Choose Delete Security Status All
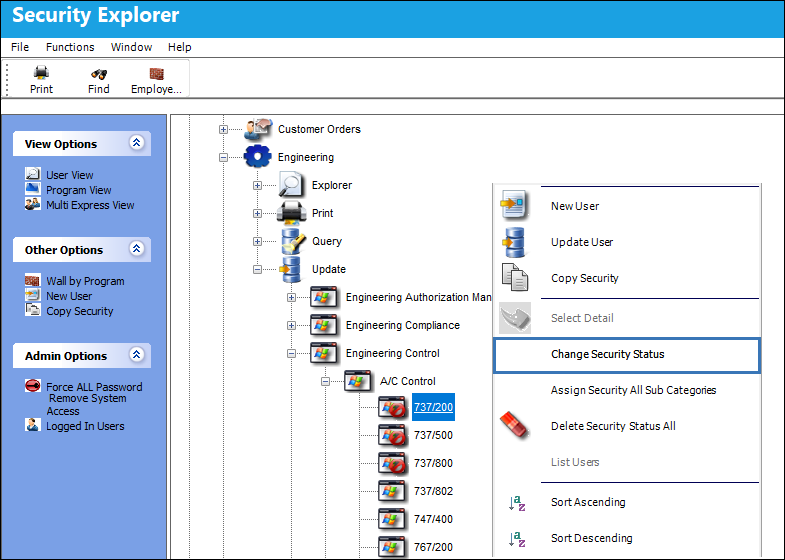 (627, 426)
